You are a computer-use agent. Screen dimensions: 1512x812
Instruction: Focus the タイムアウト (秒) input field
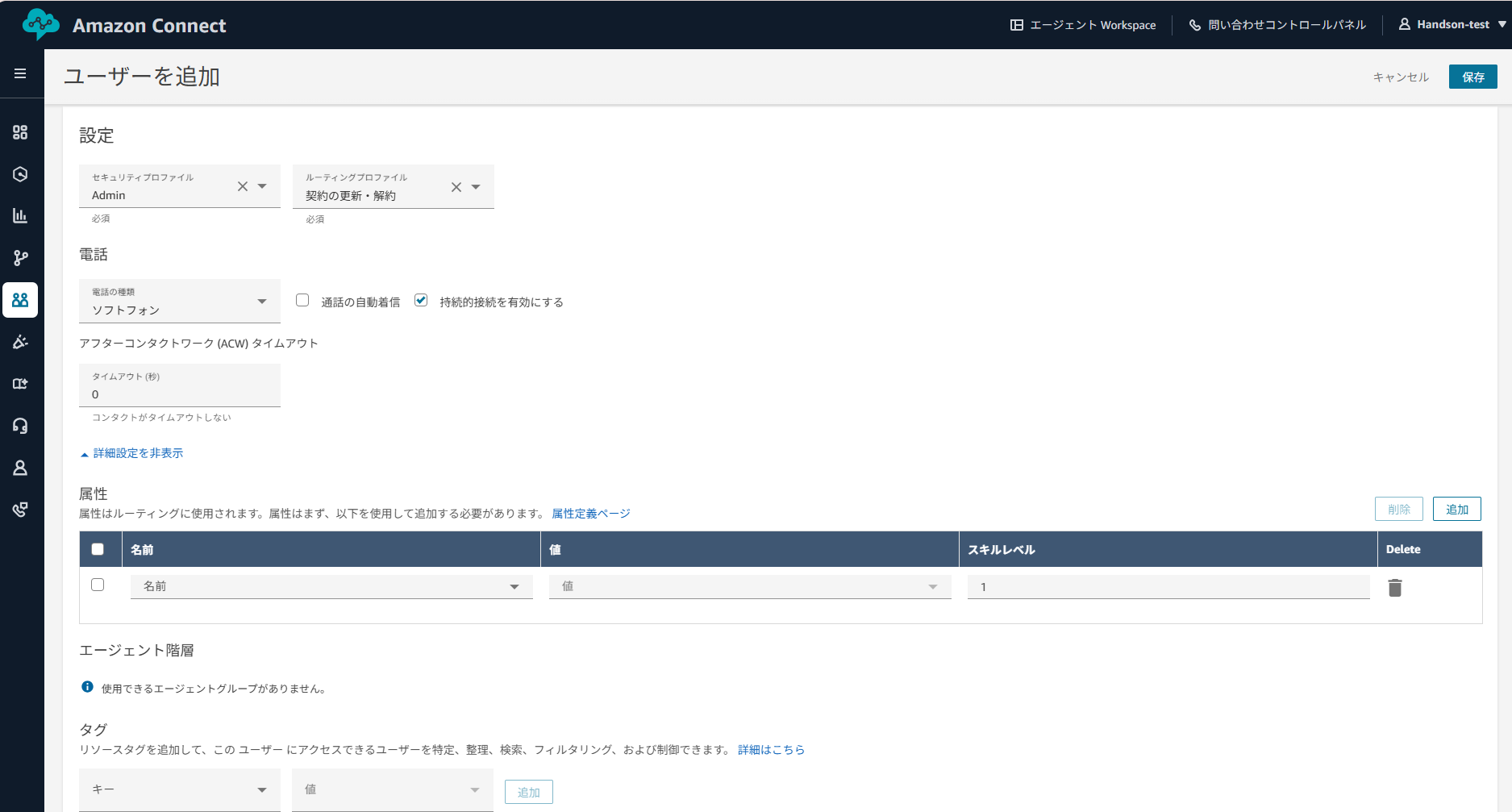click(x=180, y=385)
